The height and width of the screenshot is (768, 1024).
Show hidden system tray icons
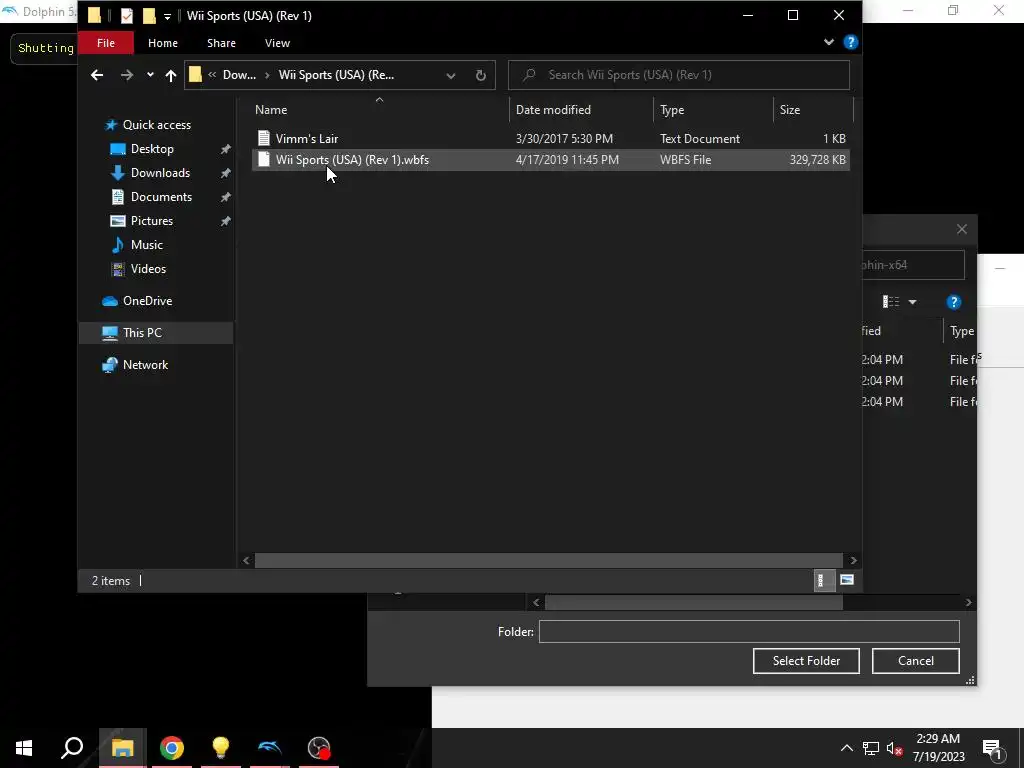click(x=846, y=748)
